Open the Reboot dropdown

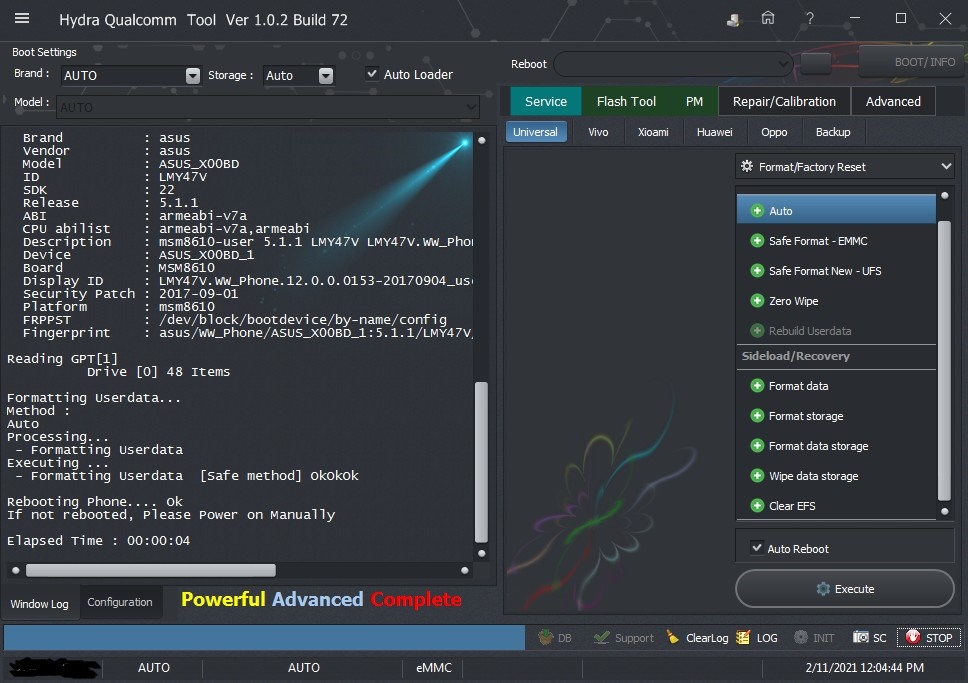tap(673, 64)
